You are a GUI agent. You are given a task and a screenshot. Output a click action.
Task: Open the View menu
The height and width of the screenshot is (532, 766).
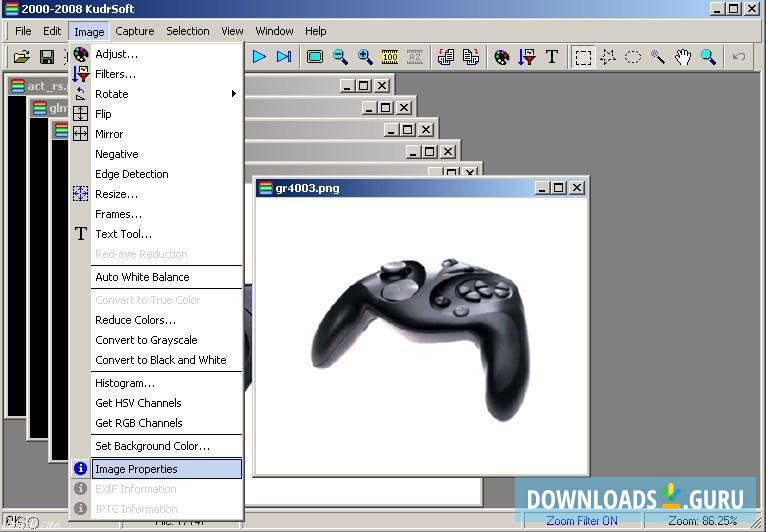[232, 31]
